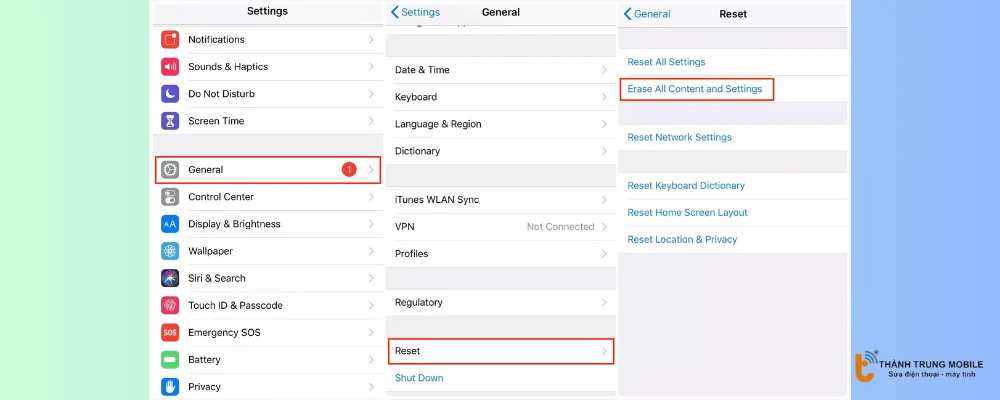Tap Shut Down in General
The height and width of the screenshot is (400, 1000).
point(419,378)
